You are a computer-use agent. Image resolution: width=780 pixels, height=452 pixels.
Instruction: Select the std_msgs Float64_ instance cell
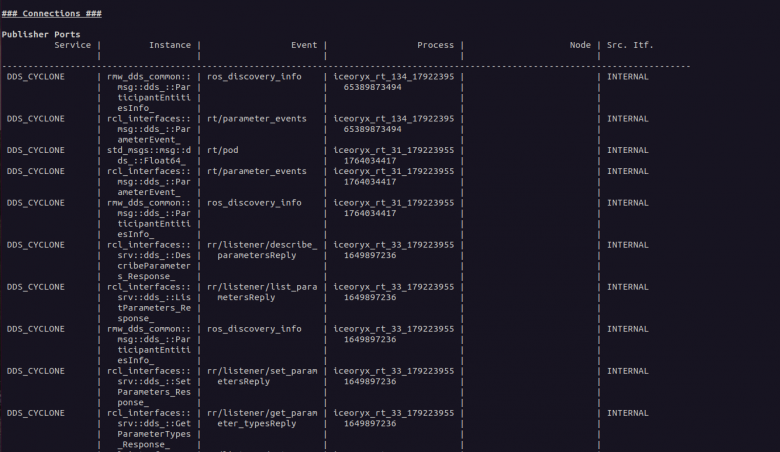pos(149,156)
